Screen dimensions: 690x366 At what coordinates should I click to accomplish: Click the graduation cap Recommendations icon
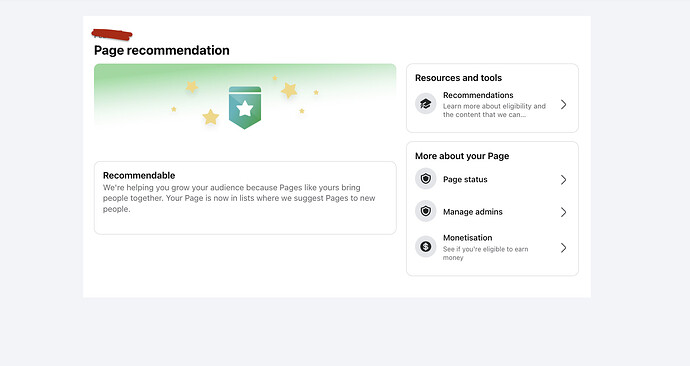[426, 104]
